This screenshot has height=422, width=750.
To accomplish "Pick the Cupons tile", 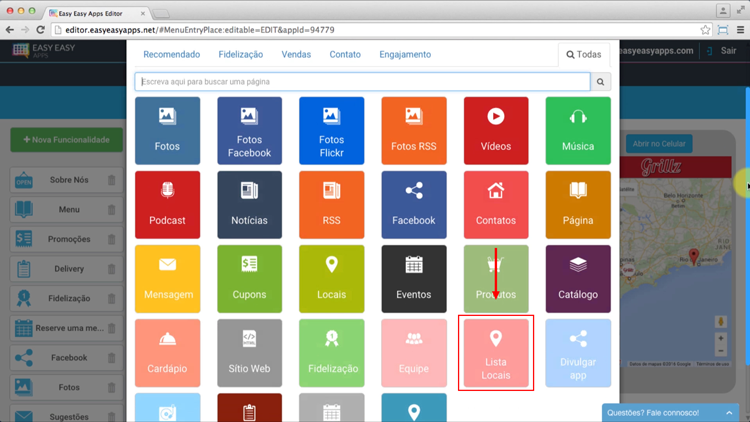I will click(249, 279).
